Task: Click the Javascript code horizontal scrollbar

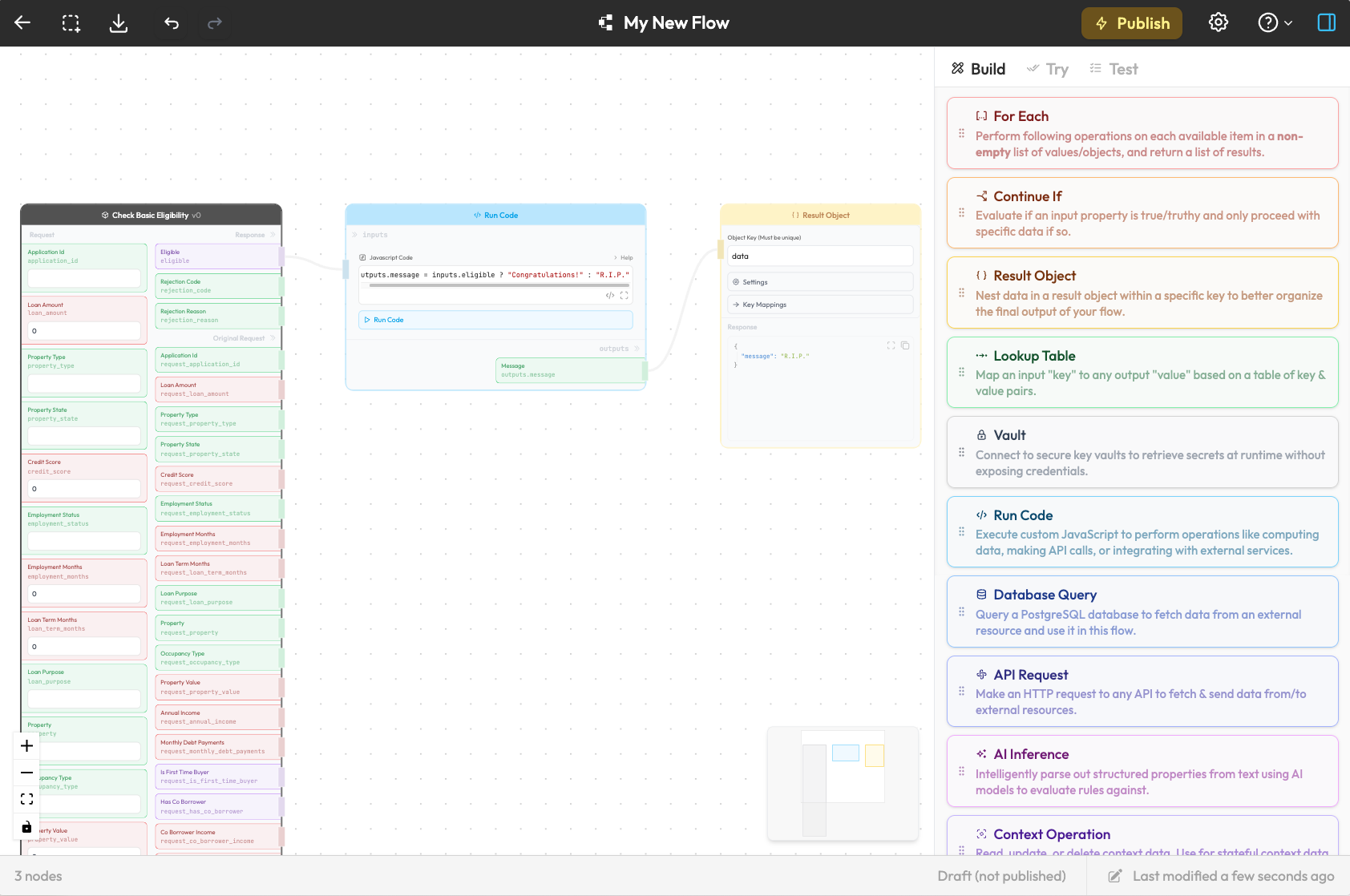Action: click(x=497, y=285)
